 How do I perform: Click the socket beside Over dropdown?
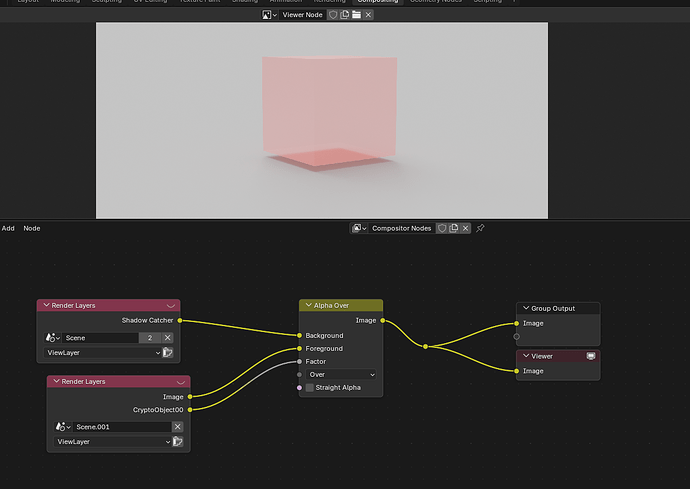(300, 375)
